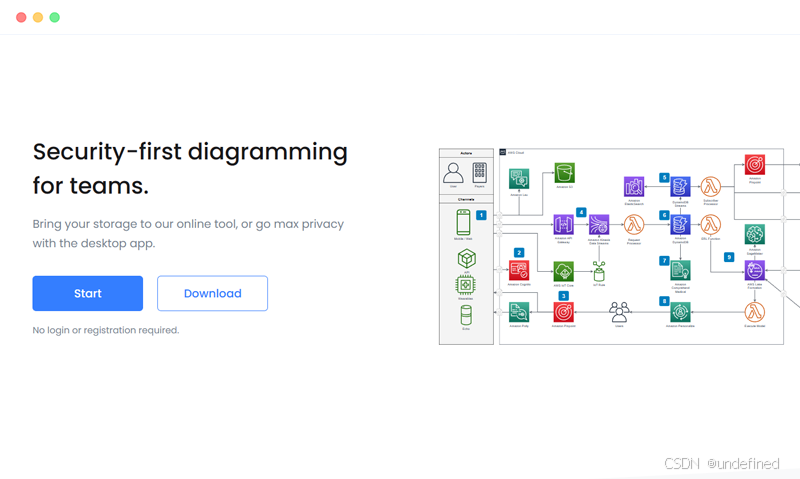
Task: Click the Subscriber Processor lambda icon
Action: (710, 187)
